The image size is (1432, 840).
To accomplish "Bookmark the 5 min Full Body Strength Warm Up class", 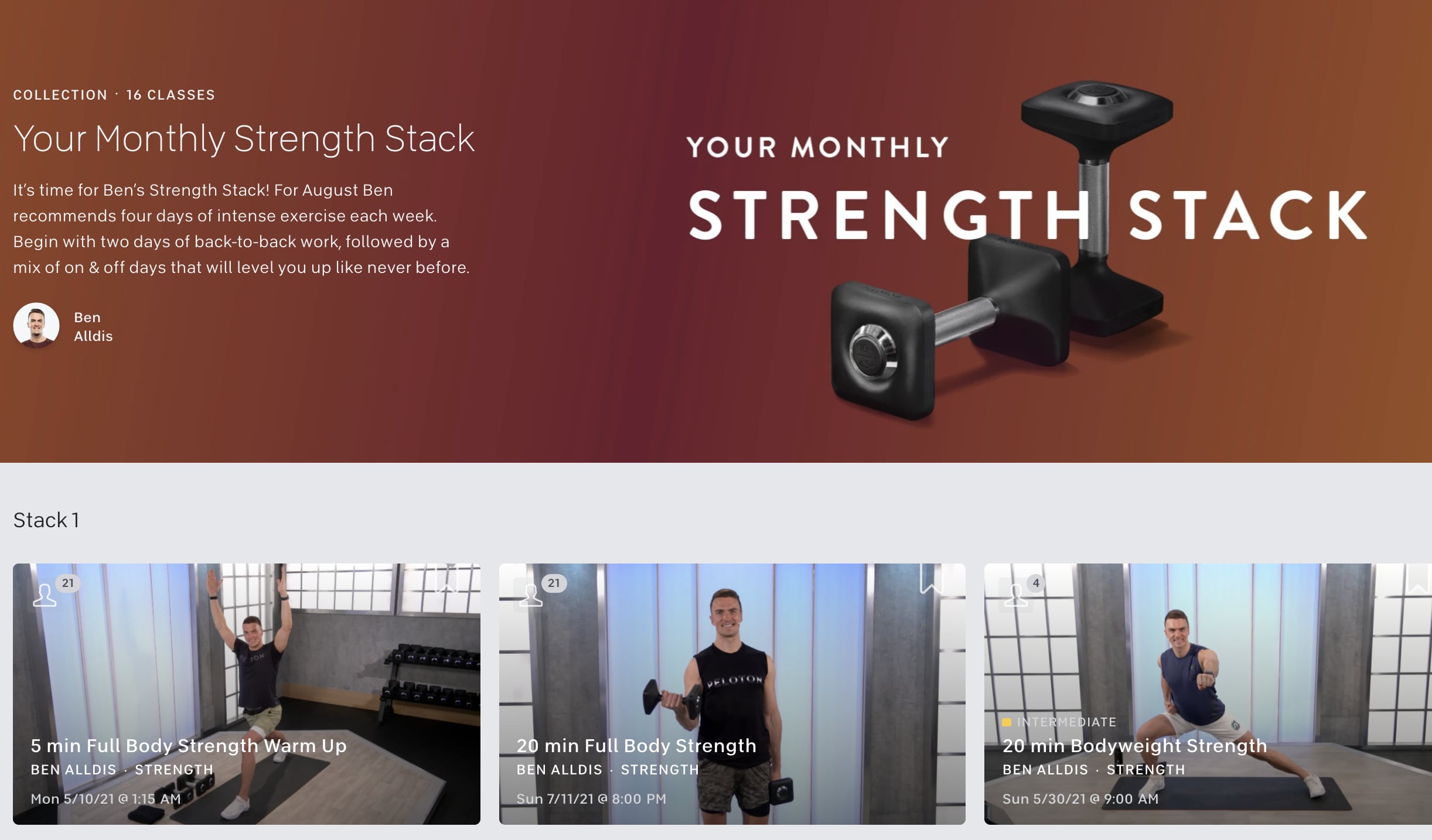I will 447,579.
